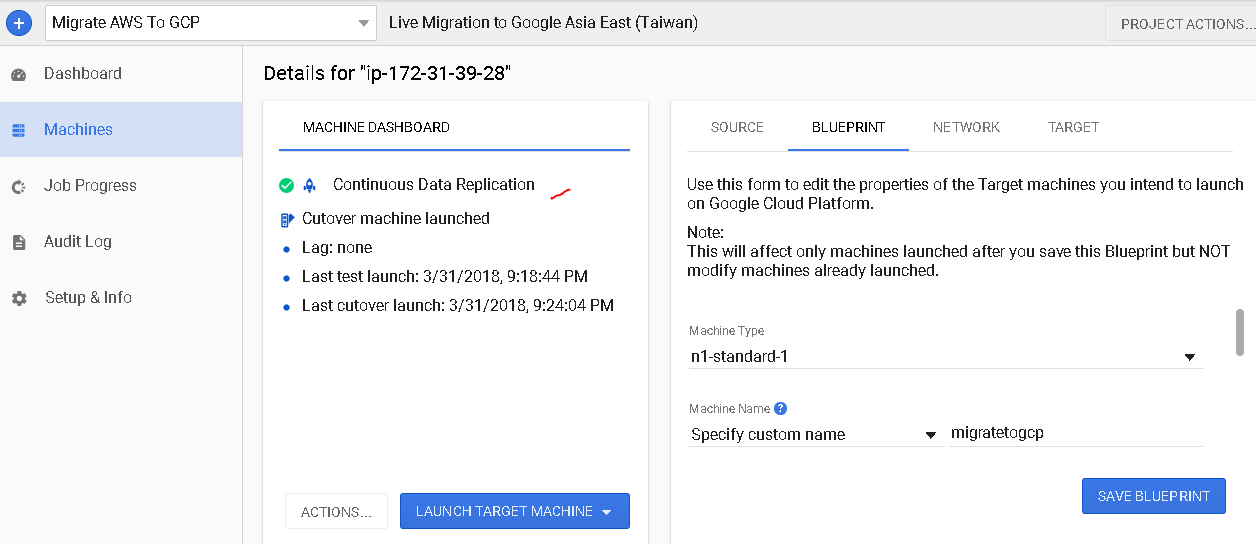The image size is (1256, 544).
Task: Switch to the Network tab
Action: (966, 127)
